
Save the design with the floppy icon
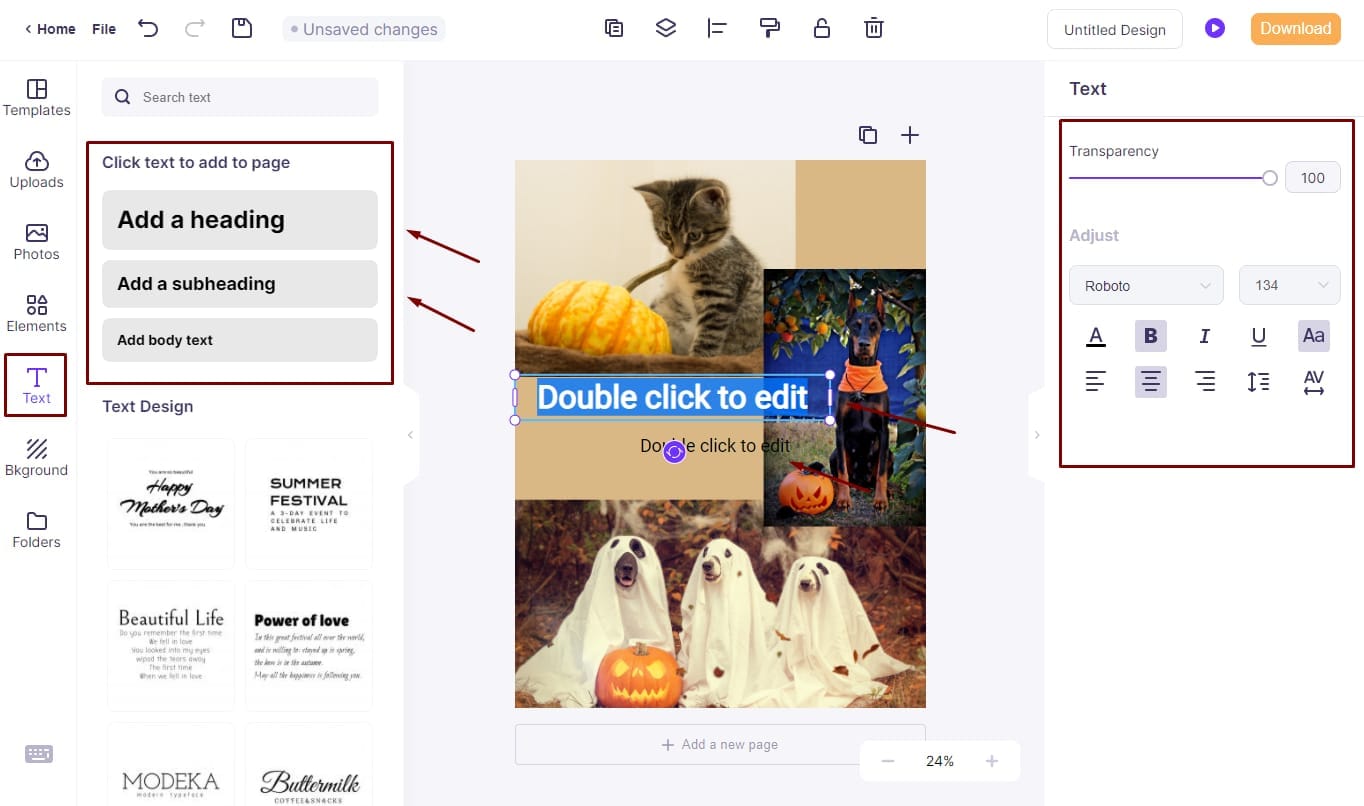(242, 28)
